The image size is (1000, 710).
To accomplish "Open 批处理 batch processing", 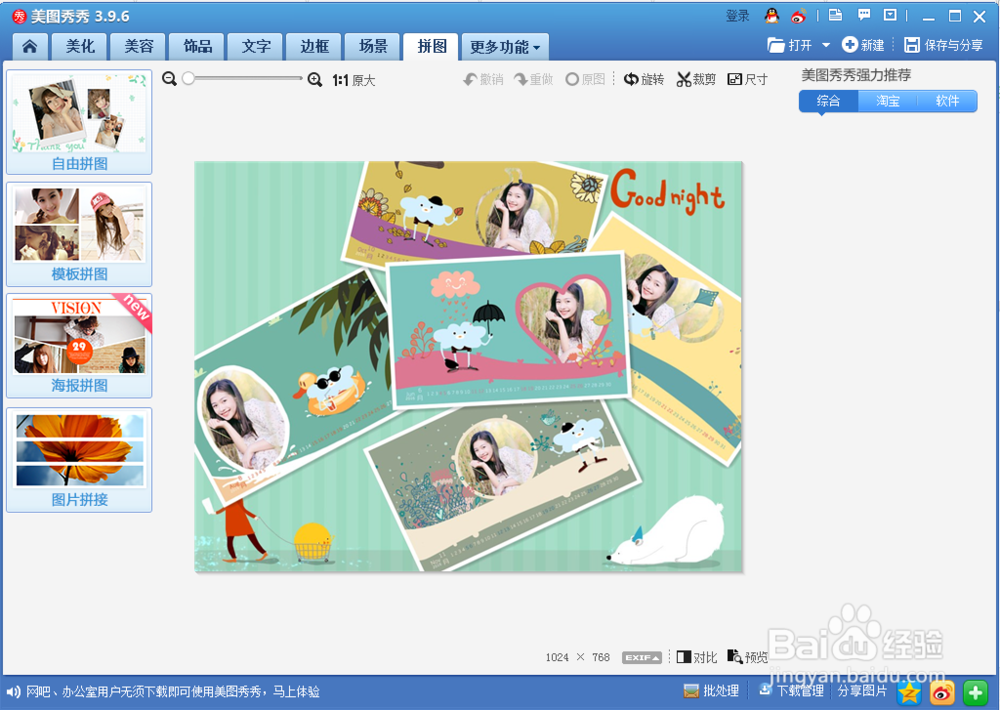I will (712, 691).
